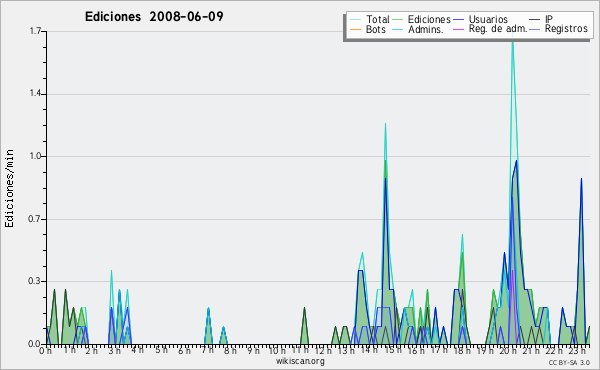This screenshot has width=600, height=370.
Task: Click the '23 h' x-axis label
Action: (578, 350)
